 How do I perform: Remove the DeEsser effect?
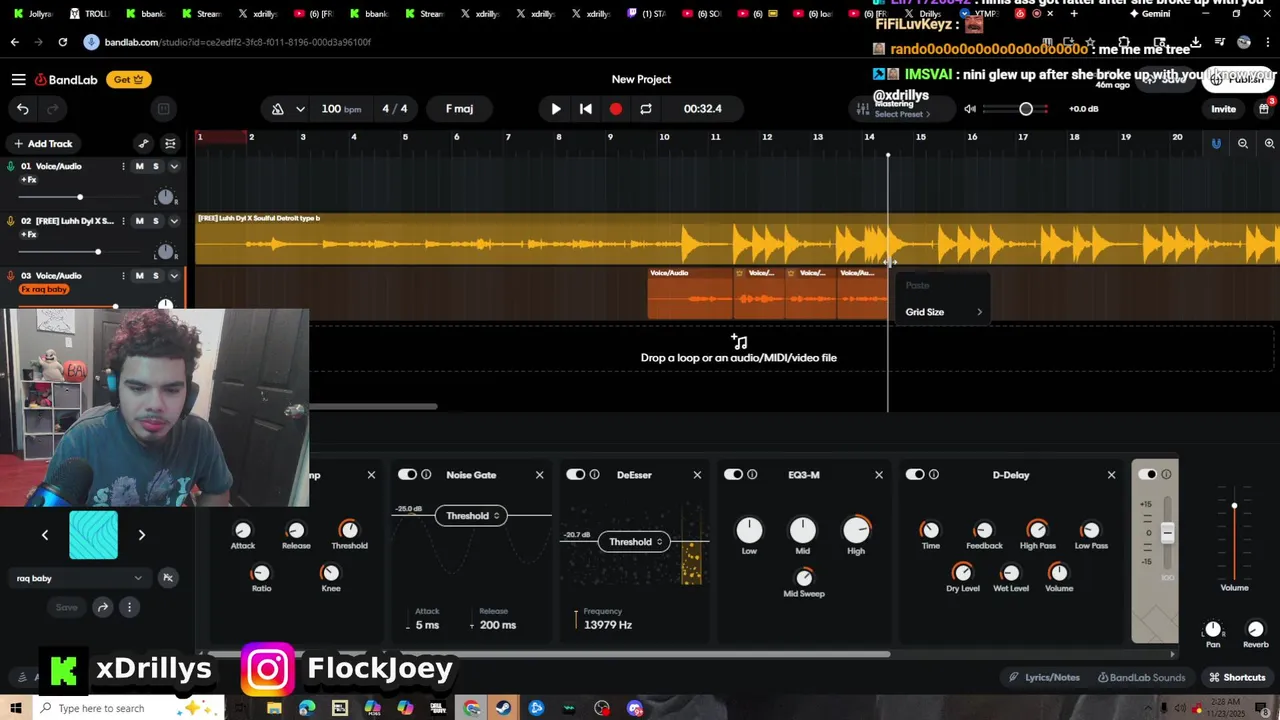click(x=698, y=475)
